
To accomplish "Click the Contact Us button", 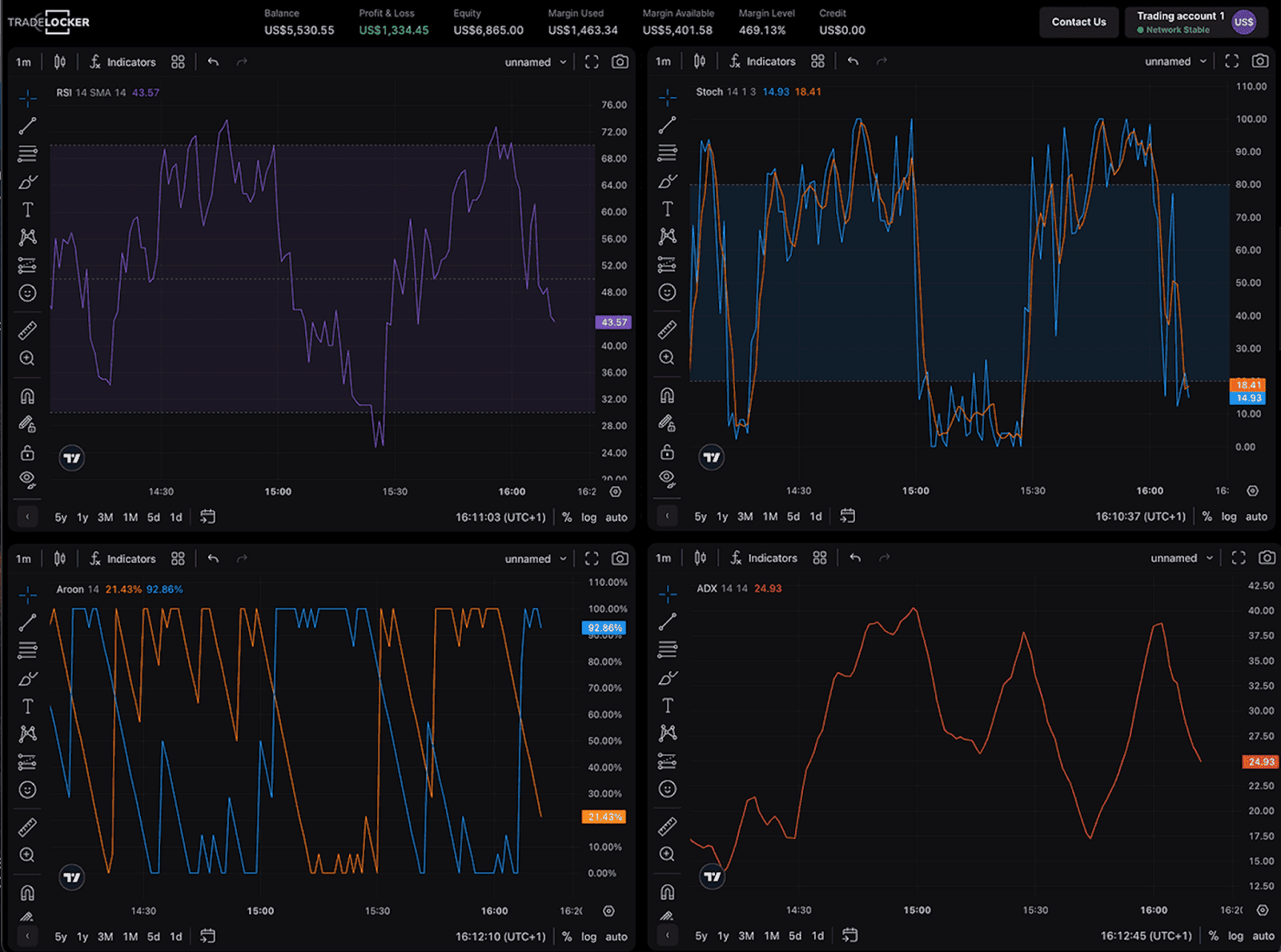I will click(1078, 22).
